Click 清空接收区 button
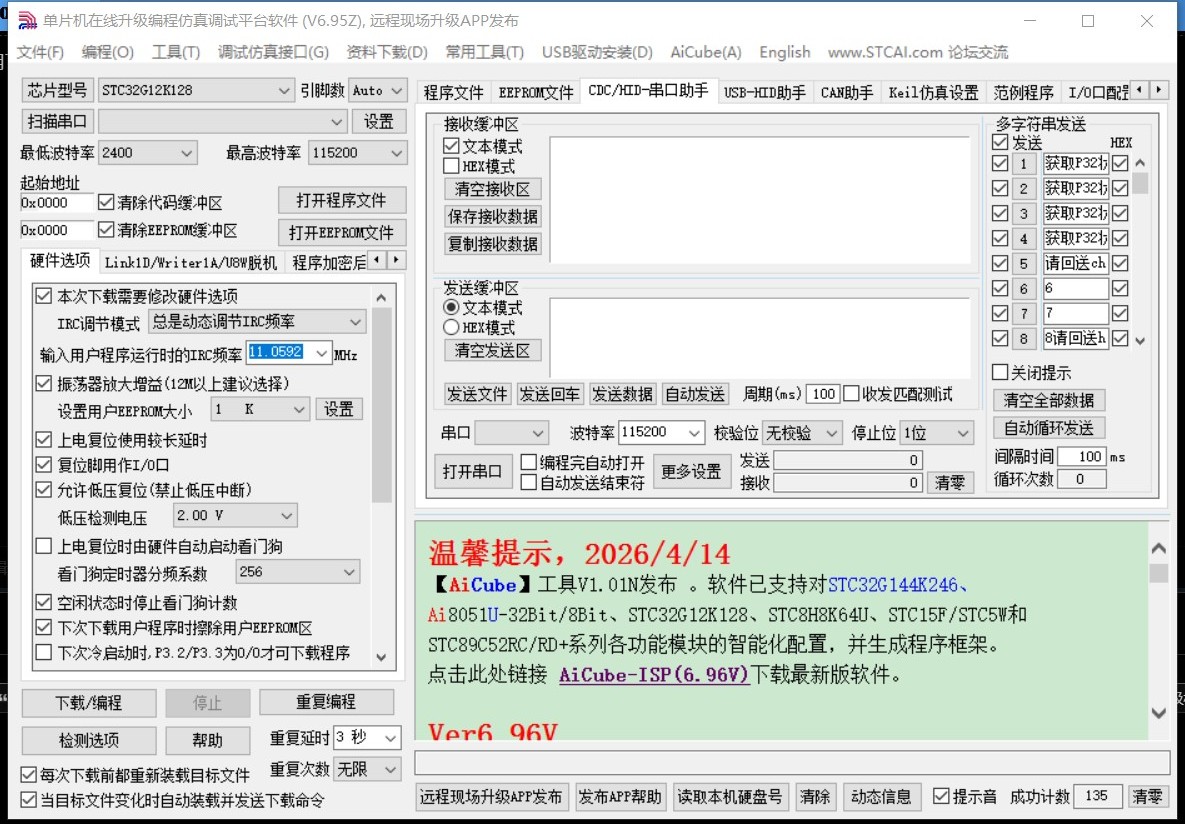 492,189
